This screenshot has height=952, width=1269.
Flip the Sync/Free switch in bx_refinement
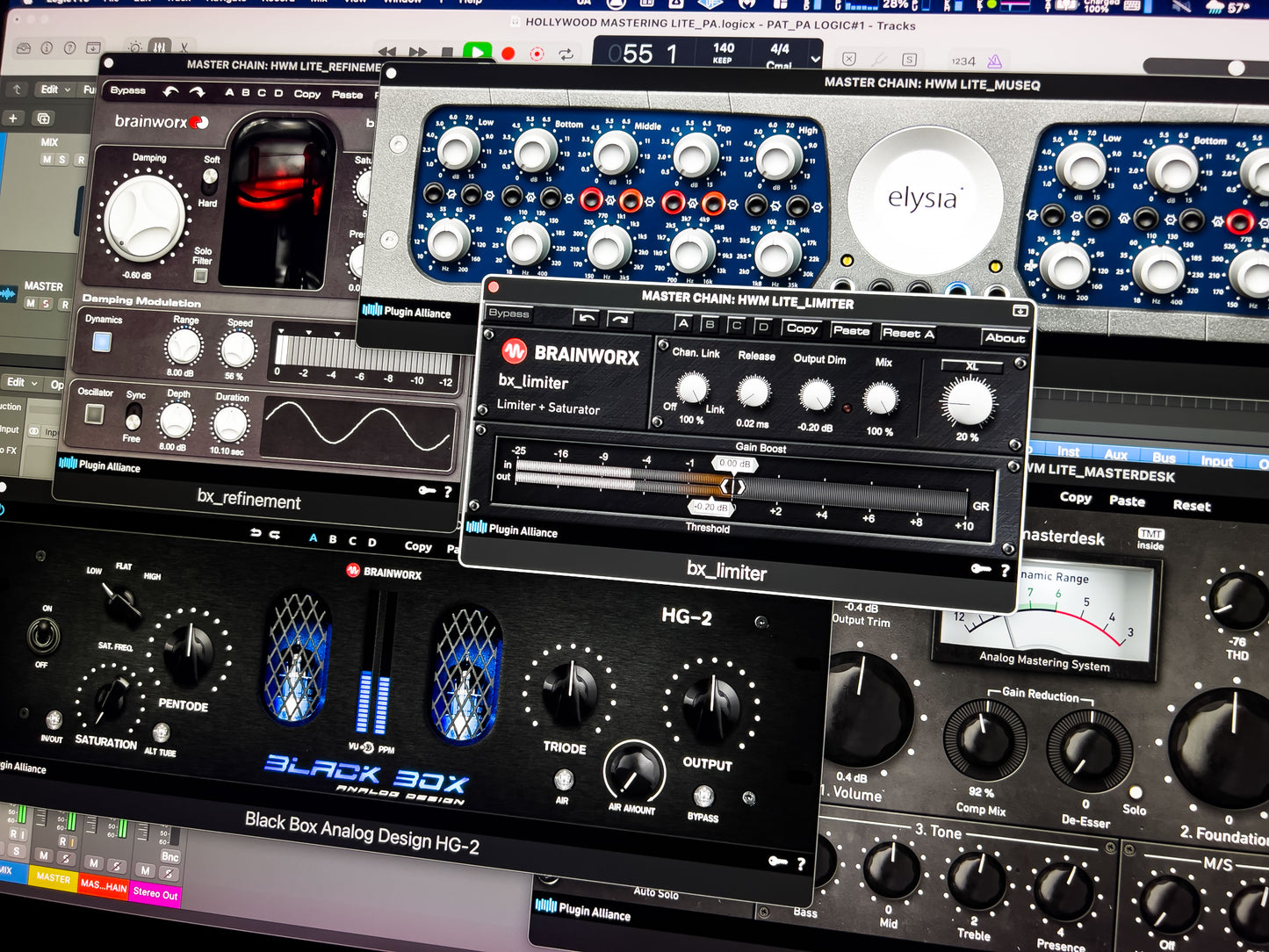(x=133, y=415)
